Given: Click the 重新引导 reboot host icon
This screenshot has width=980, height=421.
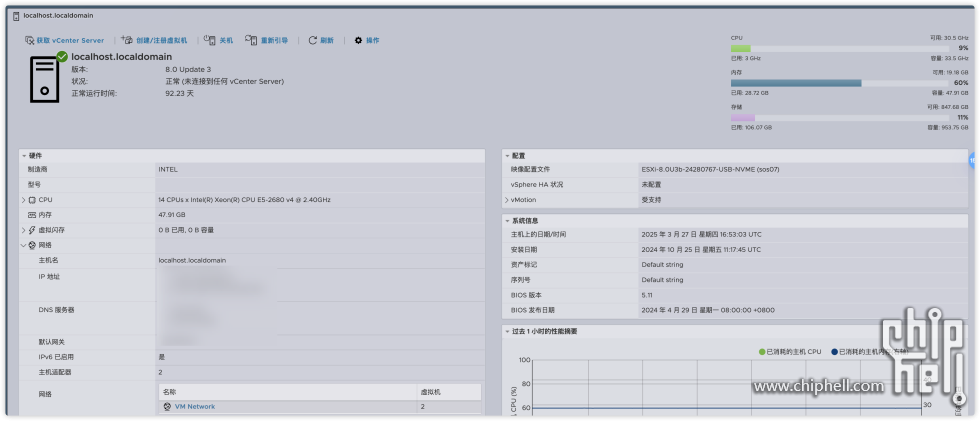Looking at the screenshot, I should (251, 41).
